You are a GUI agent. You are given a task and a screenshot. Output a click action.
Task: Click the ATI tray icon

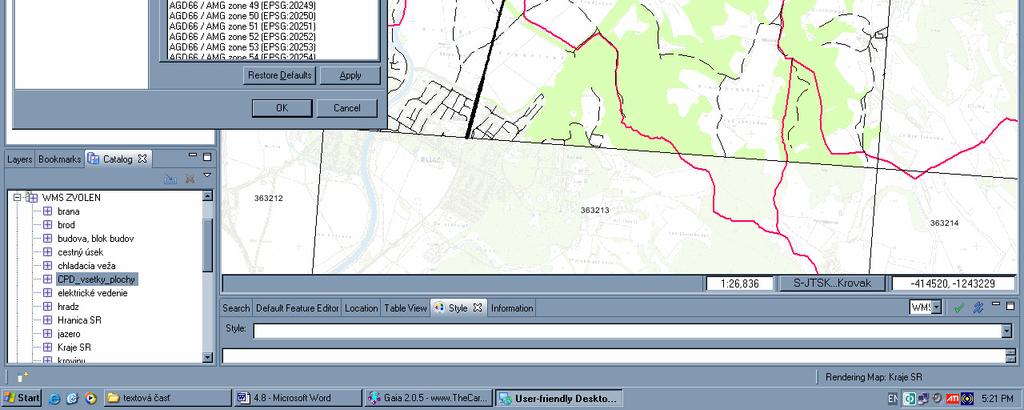pyautogui.click(x=952, y=398)
